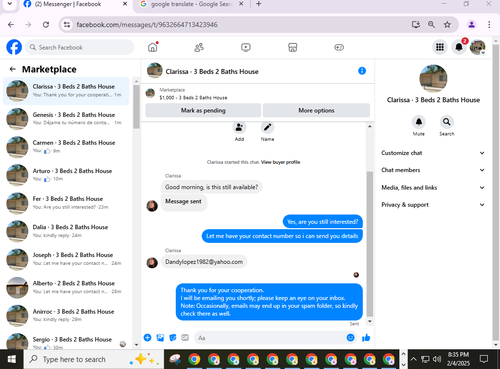Open conversation information icon
Viewport: 500px width, 369px height.
pyautogui.click(x=362, y=71)
